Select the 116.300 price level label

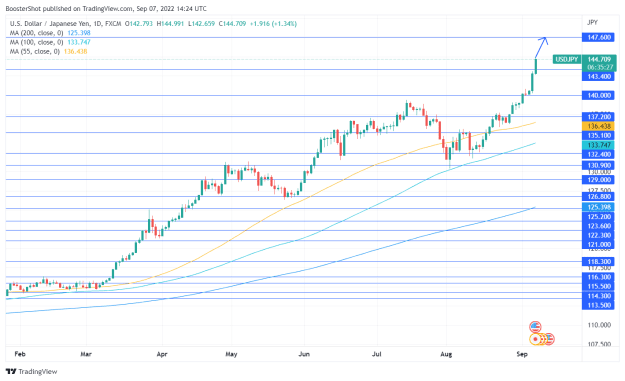tap(599, 277)
